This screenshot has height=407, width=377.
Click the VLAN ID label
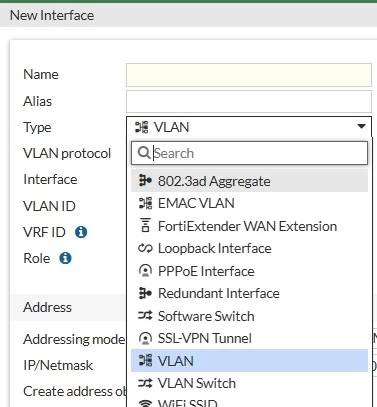(49, 206)
